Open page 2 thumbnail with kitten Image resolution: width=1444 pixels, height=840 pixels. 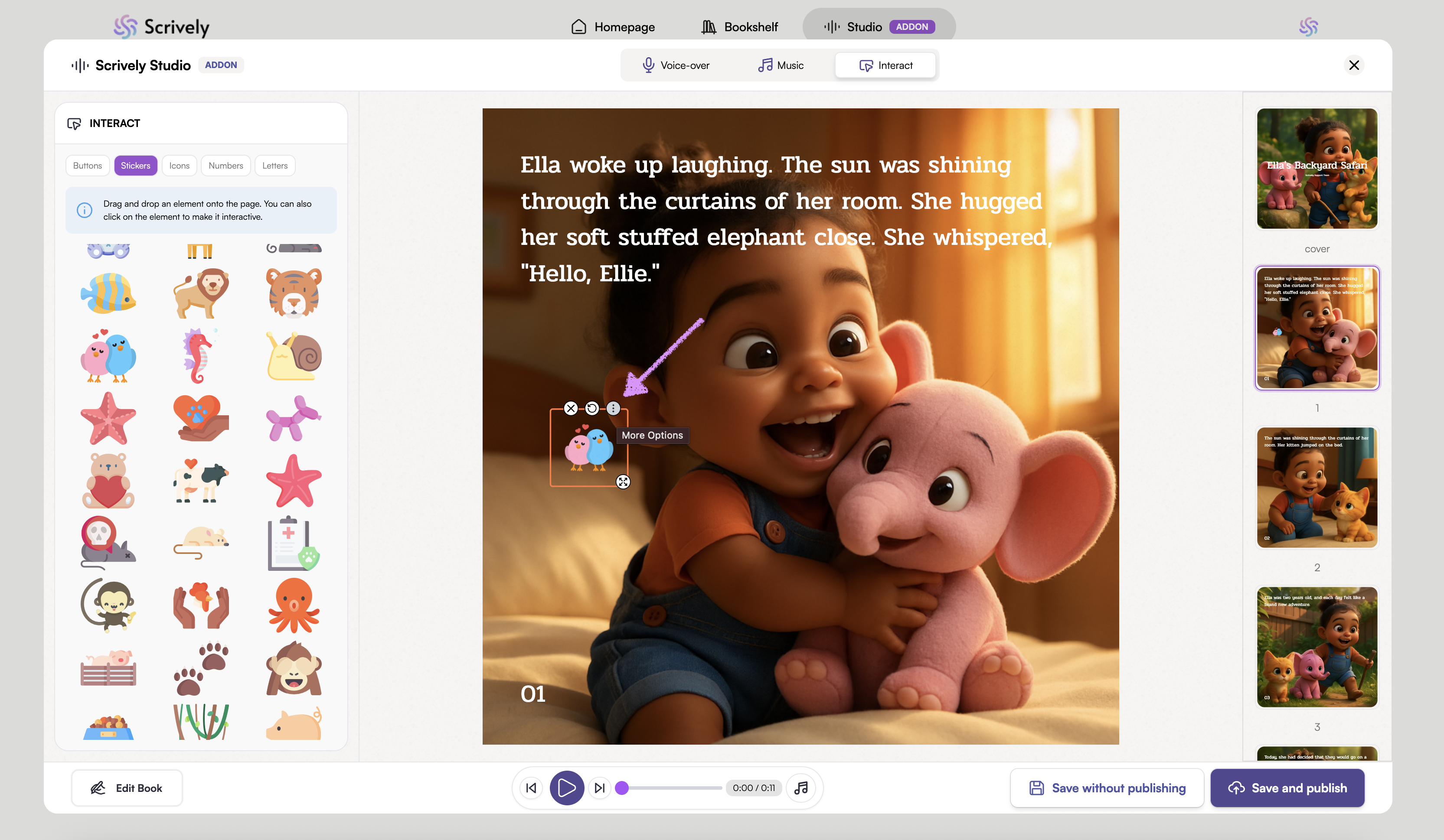click(1317, 487)
